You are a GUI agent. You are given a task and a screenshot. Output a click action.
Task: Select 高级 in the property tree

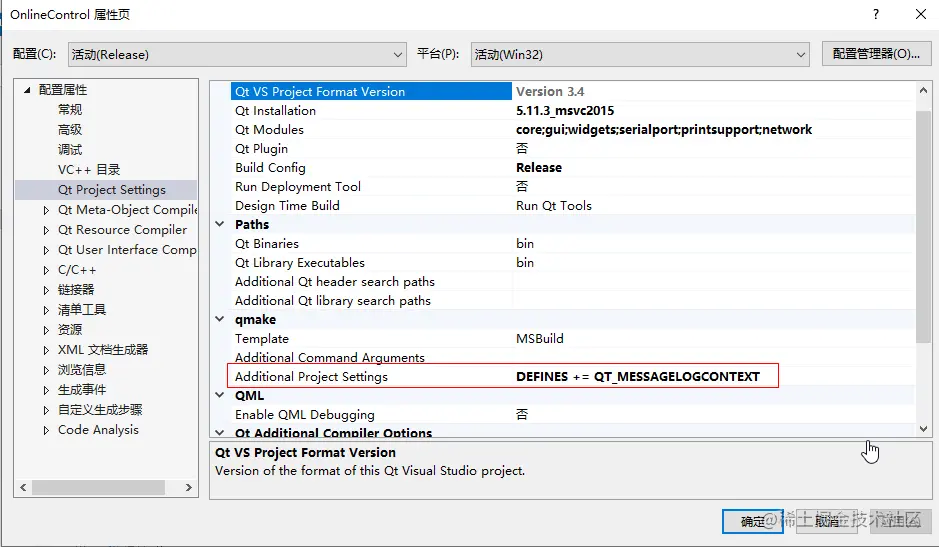(70, 129)
